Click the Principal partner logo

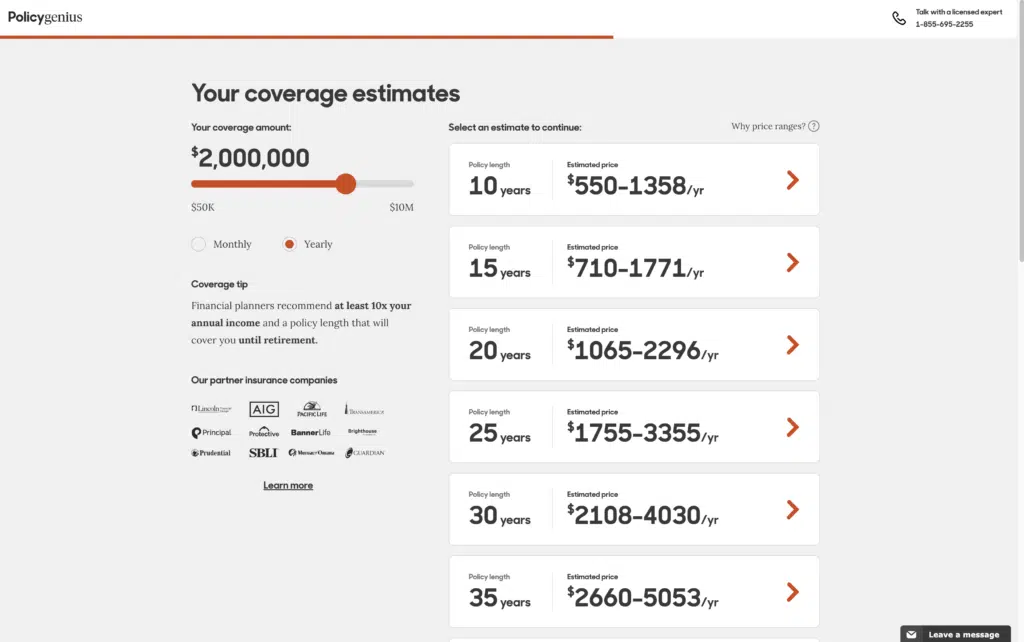coord(211,432)
